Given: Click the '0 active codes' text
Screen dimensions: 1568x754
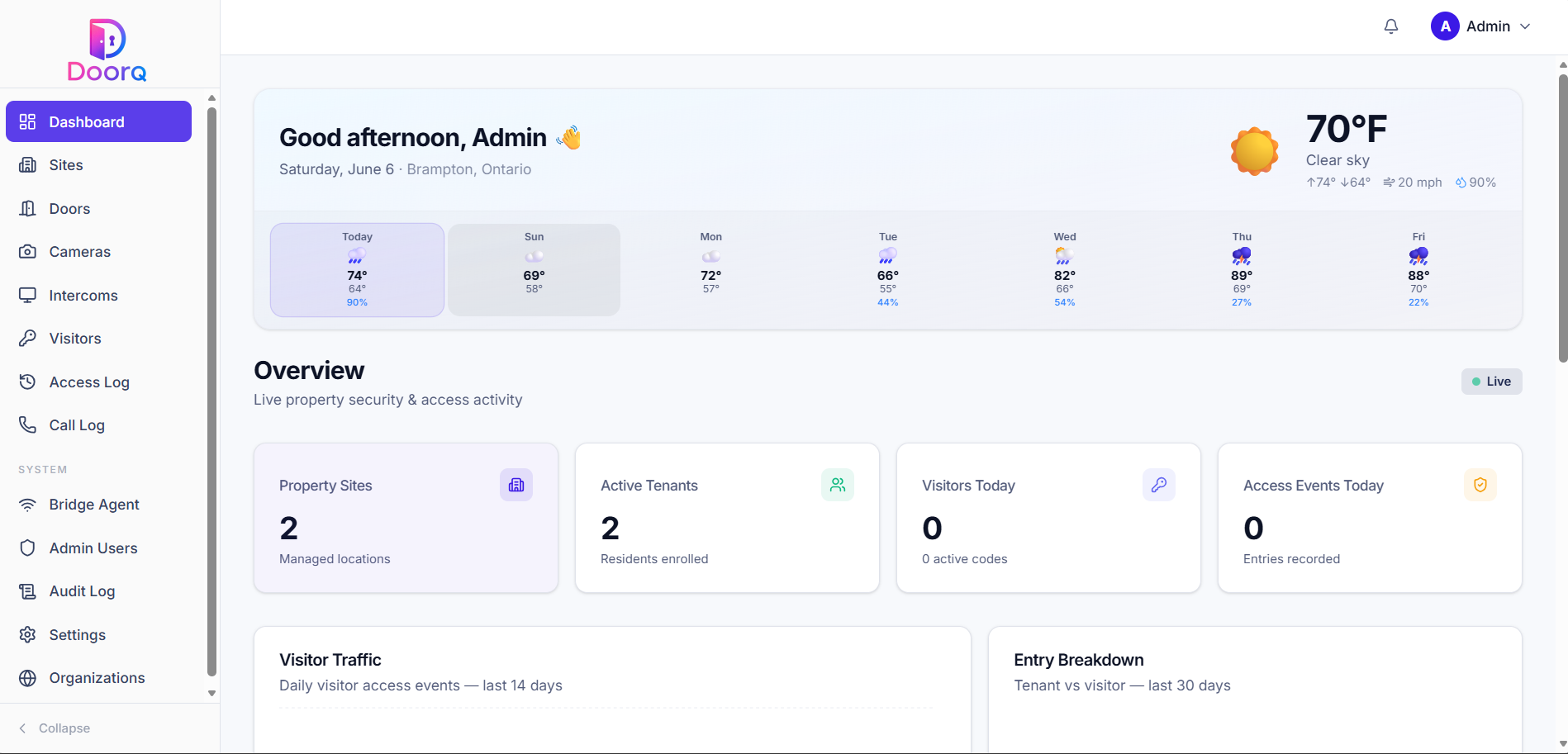Looking at the screenshot, I should click(x=965, y=559).
